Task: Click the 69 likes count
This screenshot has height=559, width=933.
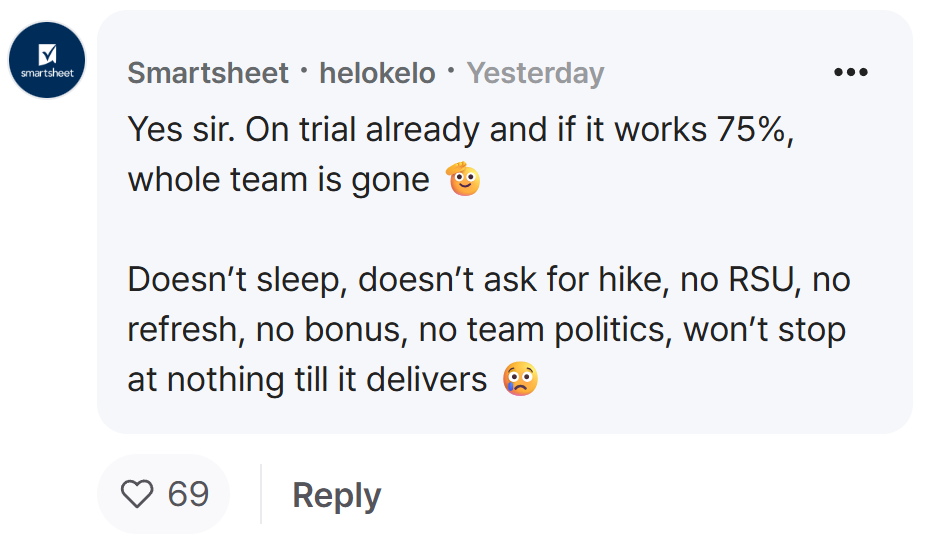Action: [188, 494]
